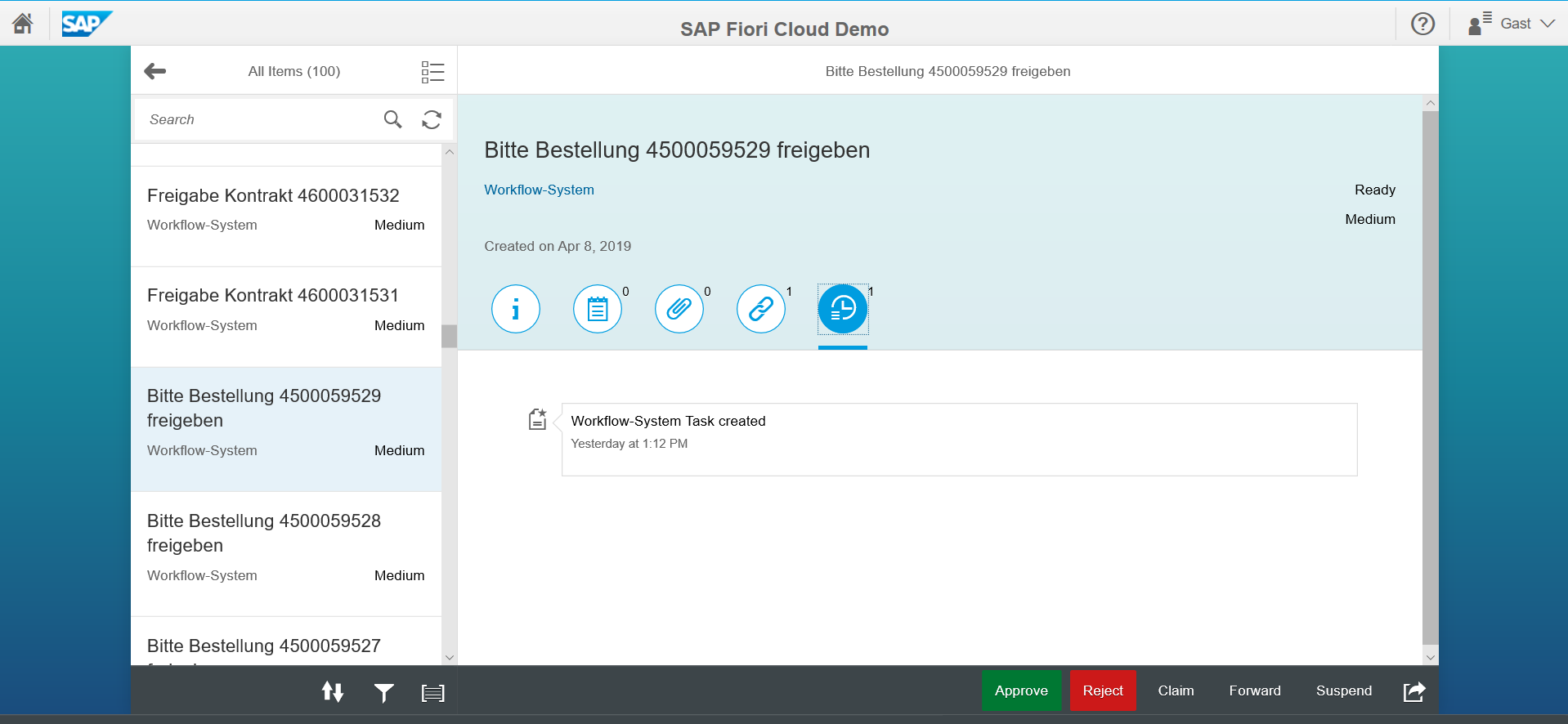Click 'All Items (100)' header
The image size is (1568, 724).
294,71
